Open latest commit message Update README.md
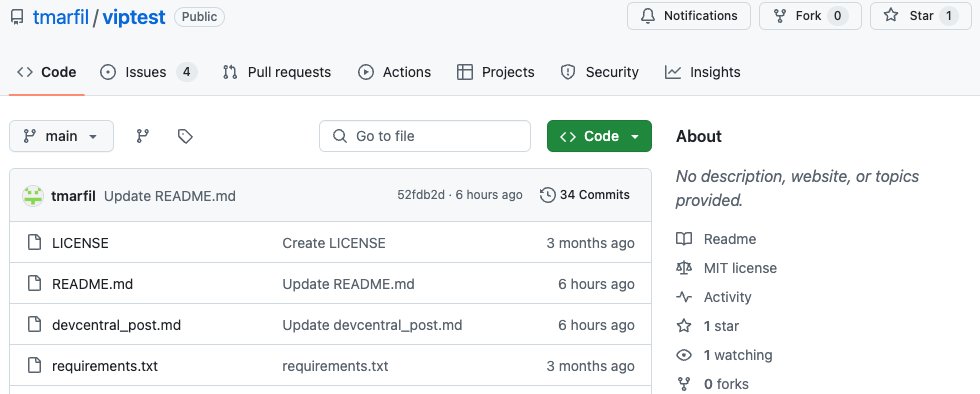The width and height of the screenshot is (980, 394). (x=170, y=196)
